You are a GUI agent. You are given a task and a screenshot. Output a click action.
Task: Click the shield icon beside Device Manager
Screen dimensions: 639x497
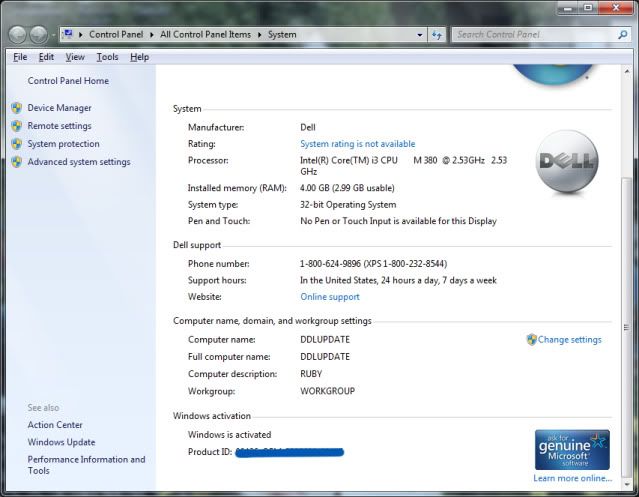(17, 108)
